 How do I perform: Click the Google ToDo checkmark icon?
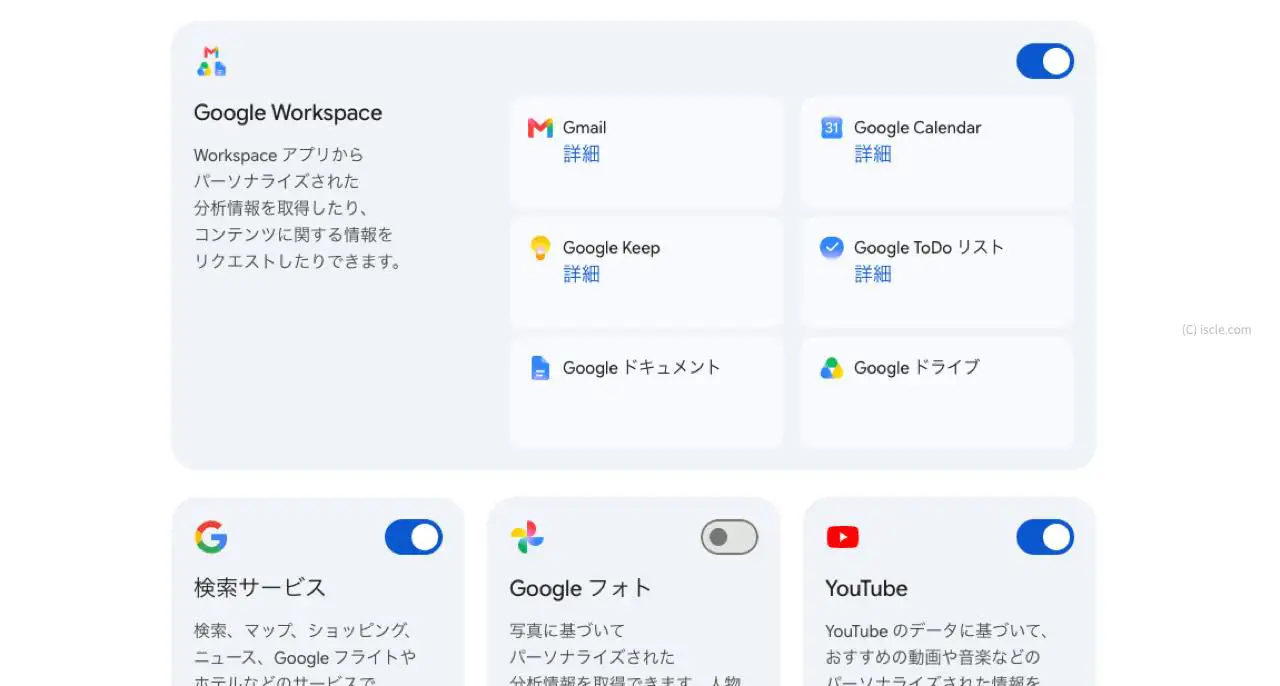point(832,247)
